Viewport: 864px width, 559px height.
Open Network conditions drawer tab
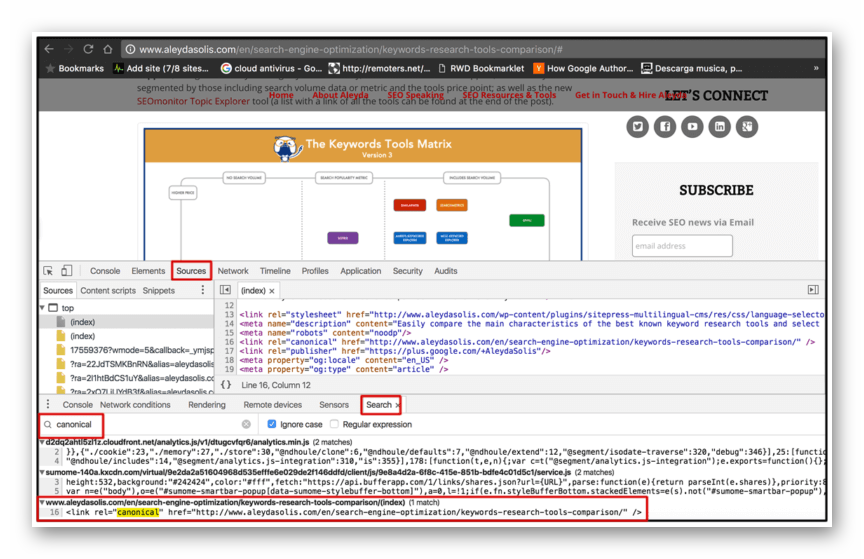tap(135, 405)
